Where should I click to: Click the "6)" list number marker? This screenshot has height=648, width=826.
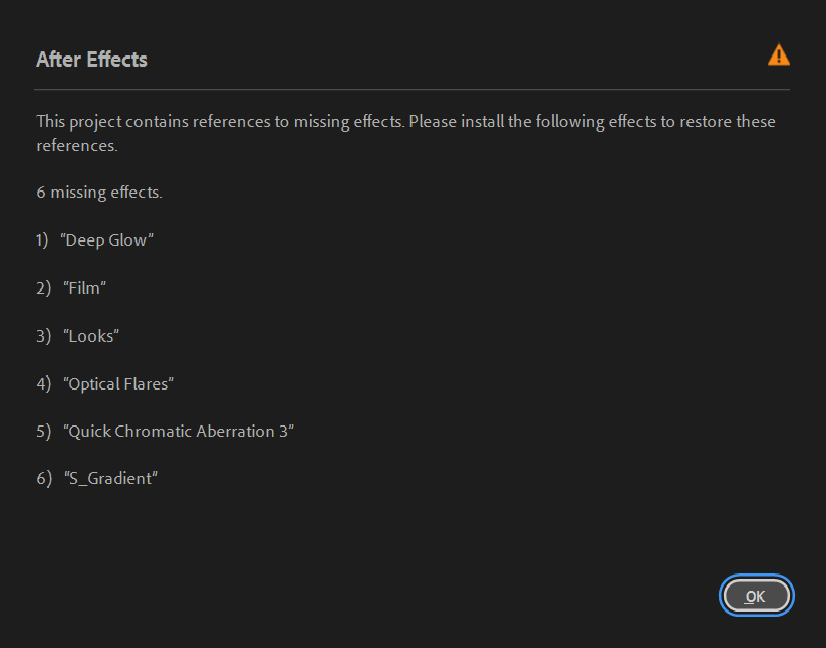(43, 479)
